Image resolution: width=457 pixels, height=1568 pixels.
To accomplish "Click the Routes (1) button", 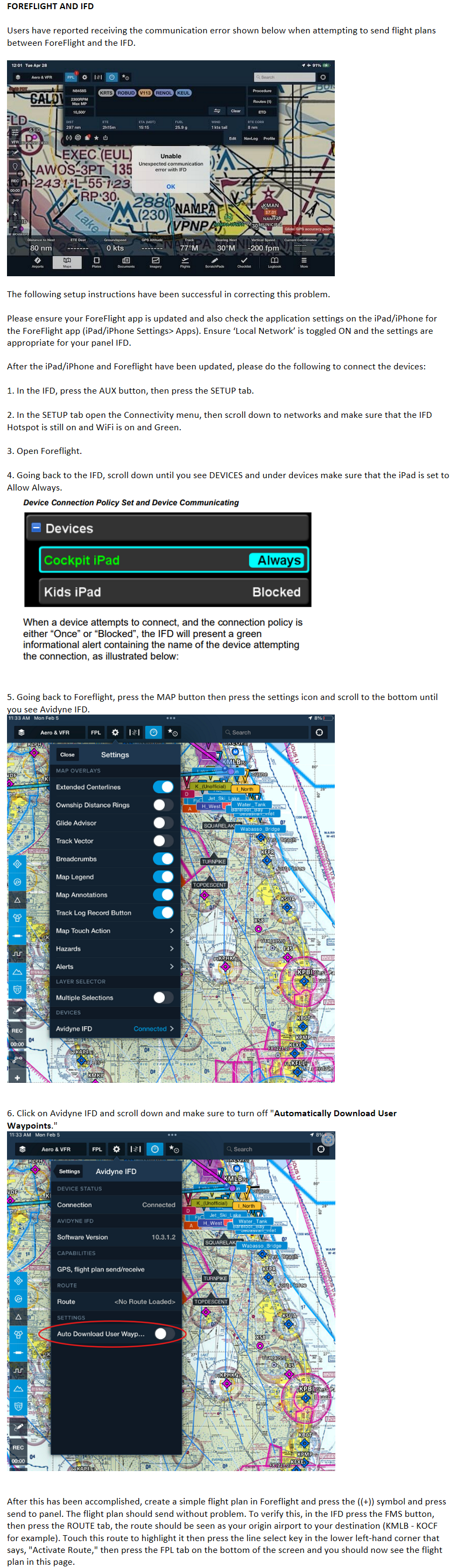I will click(262, 101).
